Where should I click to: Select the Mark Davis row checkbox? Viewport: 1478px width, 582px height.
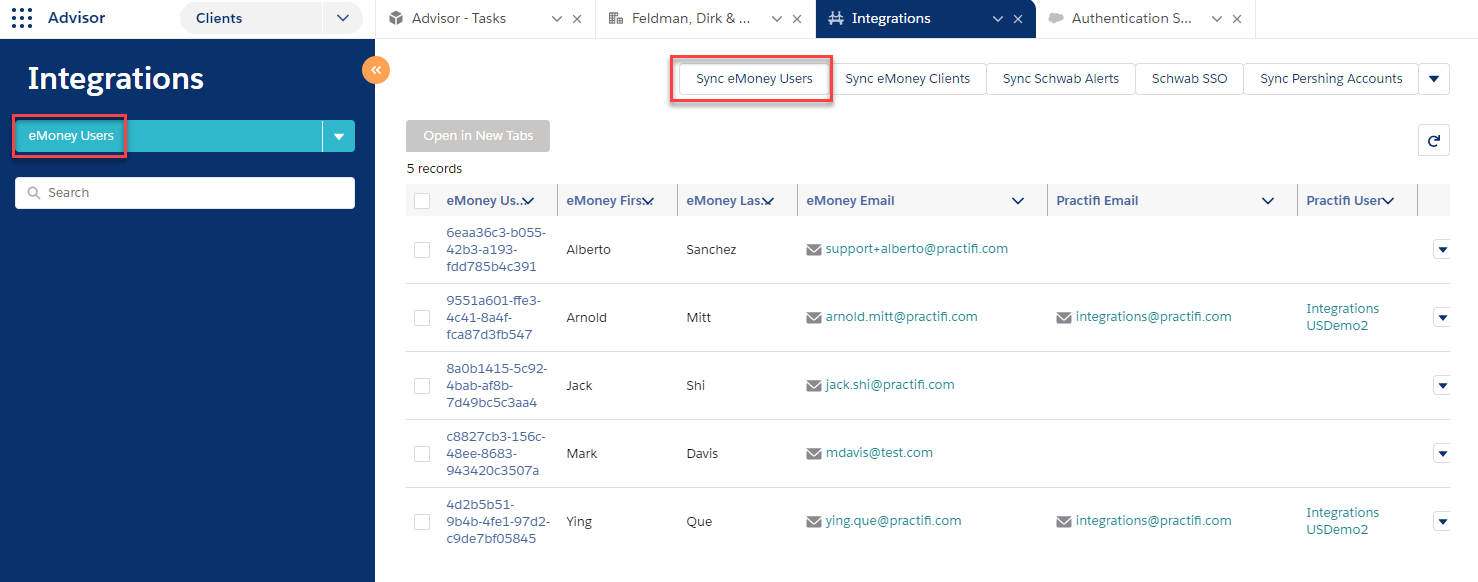coord(422,454)
